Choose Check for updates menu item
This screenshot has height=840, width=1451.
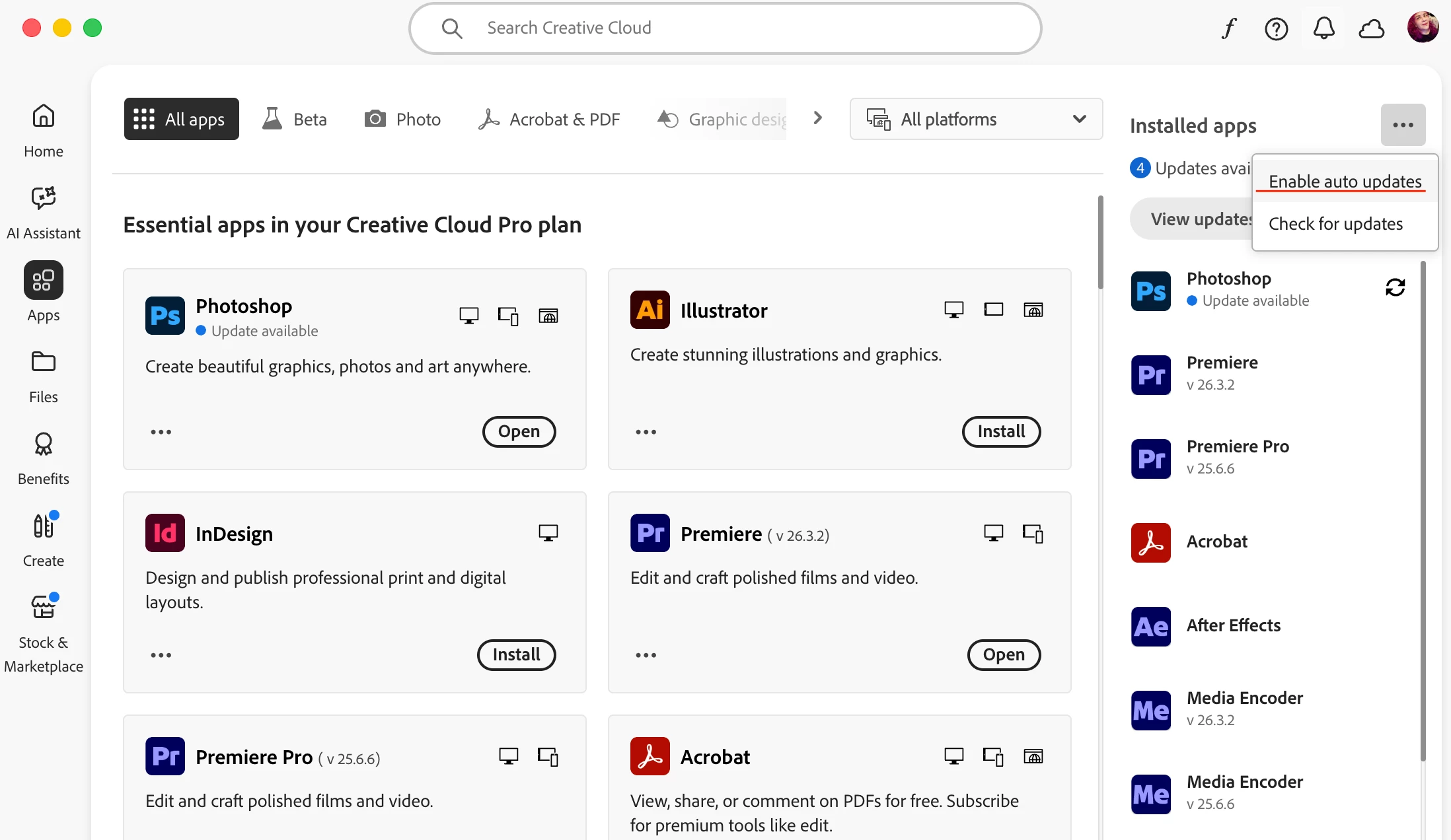tap(1345, 224)
